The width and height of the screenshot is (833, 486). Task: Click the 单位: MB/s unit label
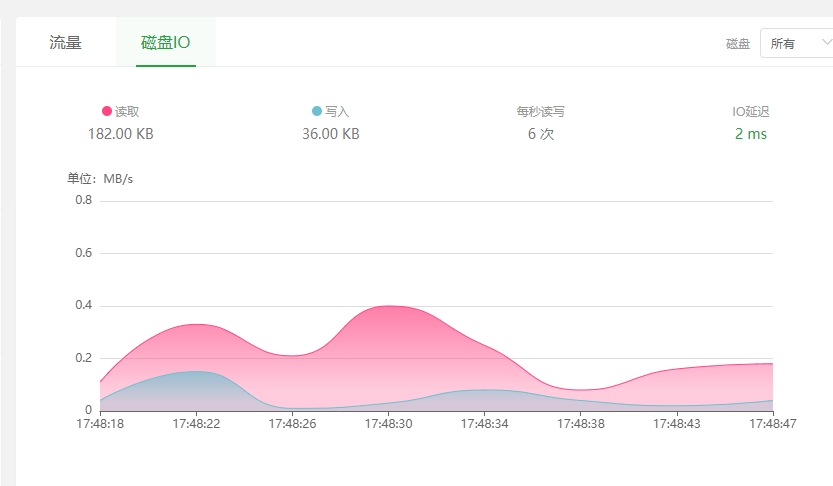[x=100, y=179]
